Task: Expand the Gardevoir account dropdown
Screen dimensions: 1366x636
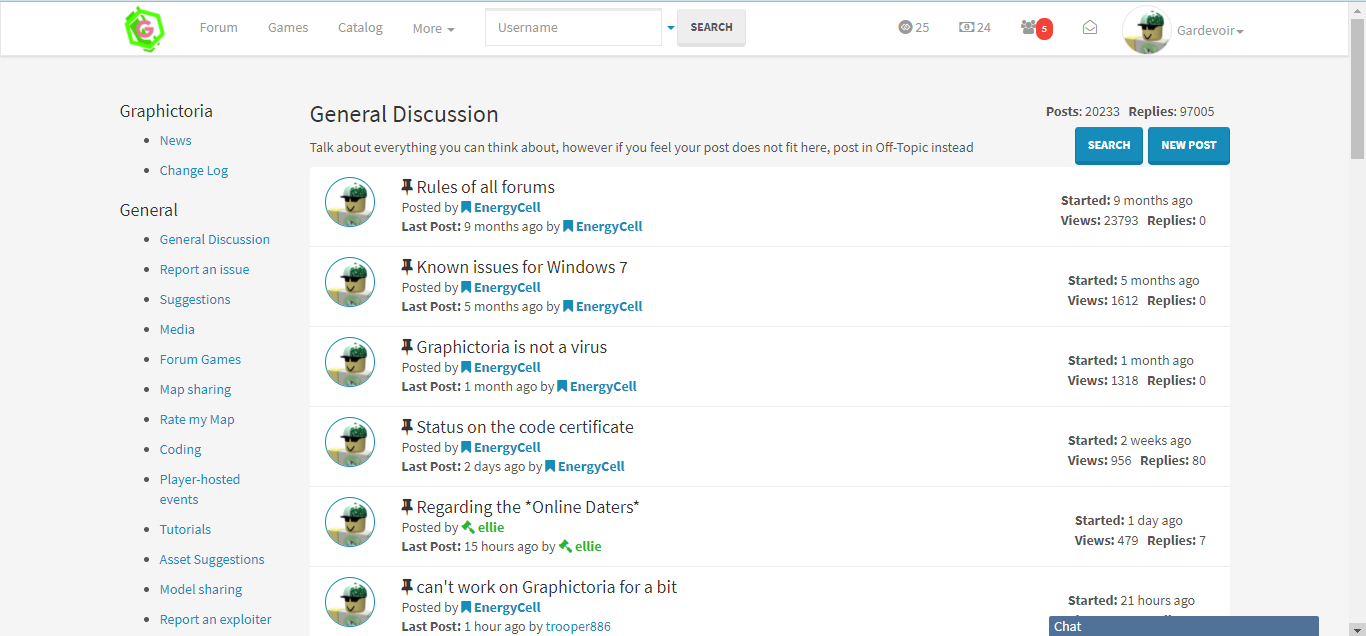Action: 1210,31
